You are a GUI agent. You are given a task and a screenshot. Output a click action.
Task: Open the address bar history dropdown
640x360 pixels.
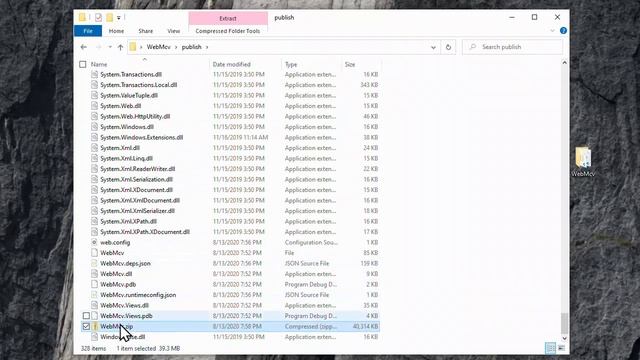pos(433,47)
